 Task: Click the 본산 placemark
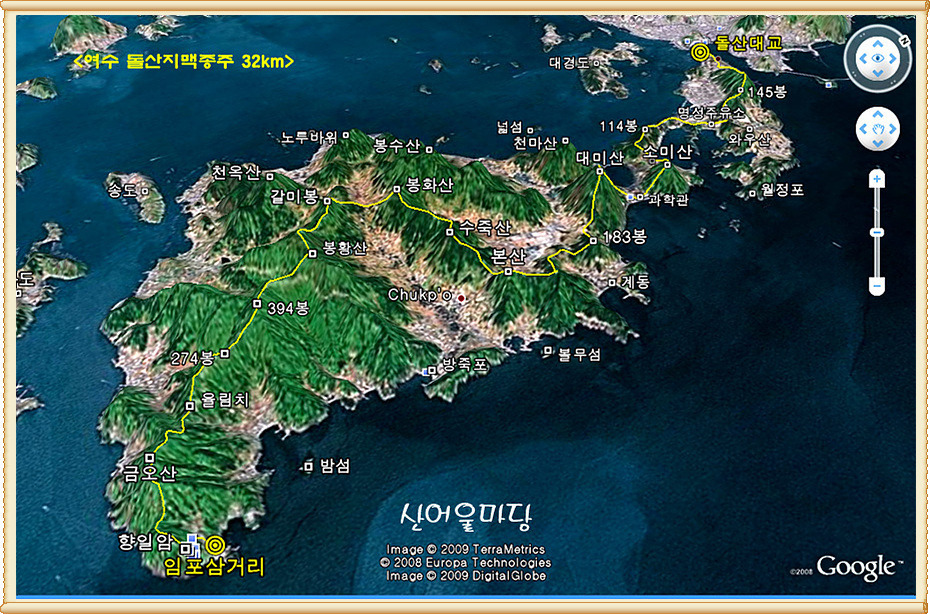508,272
